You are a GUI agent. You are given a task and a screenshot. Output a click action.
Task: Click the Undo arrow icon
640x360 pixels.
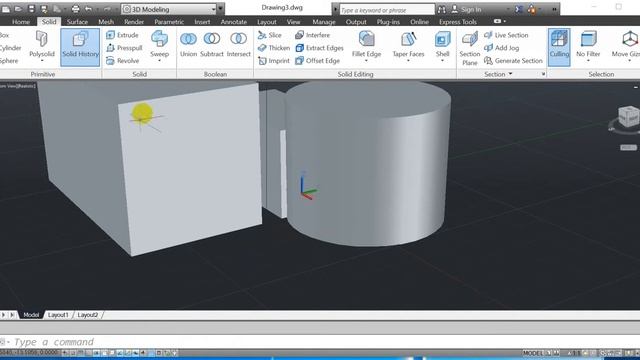tap(89, 9)
